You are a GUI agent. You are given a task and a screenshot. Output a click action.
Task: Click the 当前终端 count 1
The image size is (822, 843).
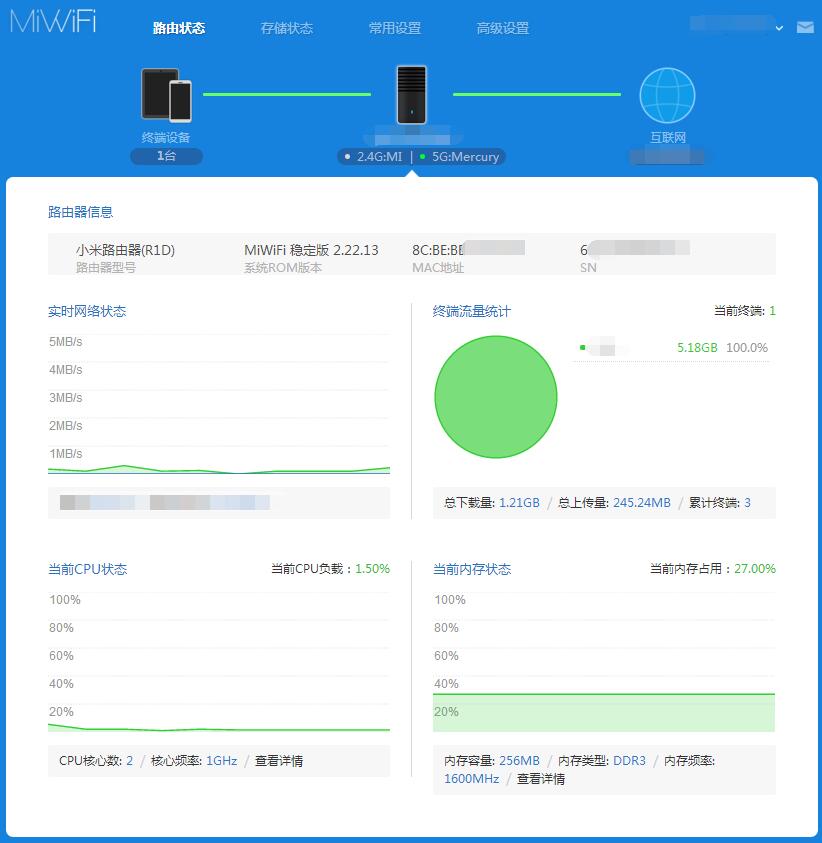coord(772,311)
